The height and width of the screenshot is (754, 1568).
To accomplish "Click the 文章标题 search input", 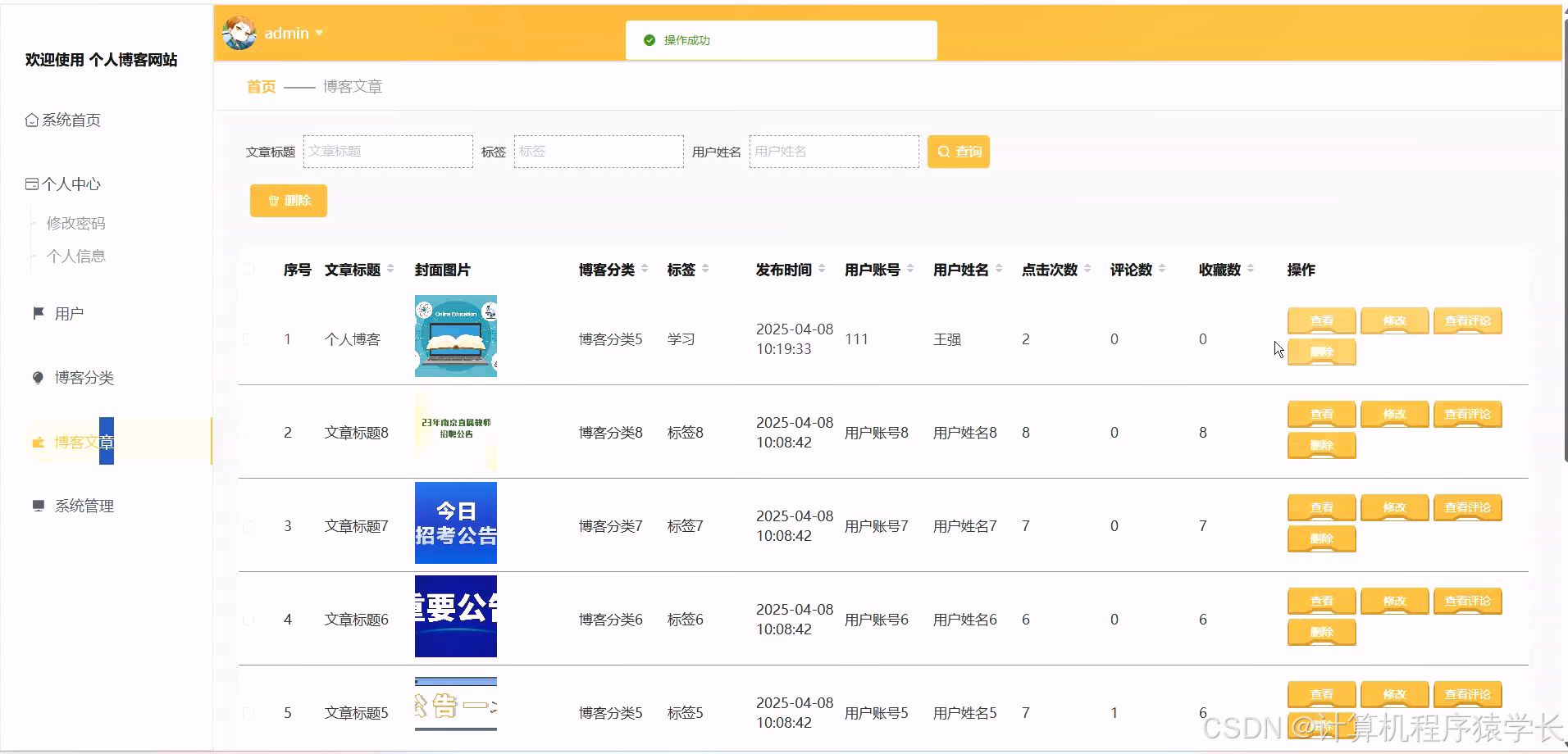I will coord(388,152).
